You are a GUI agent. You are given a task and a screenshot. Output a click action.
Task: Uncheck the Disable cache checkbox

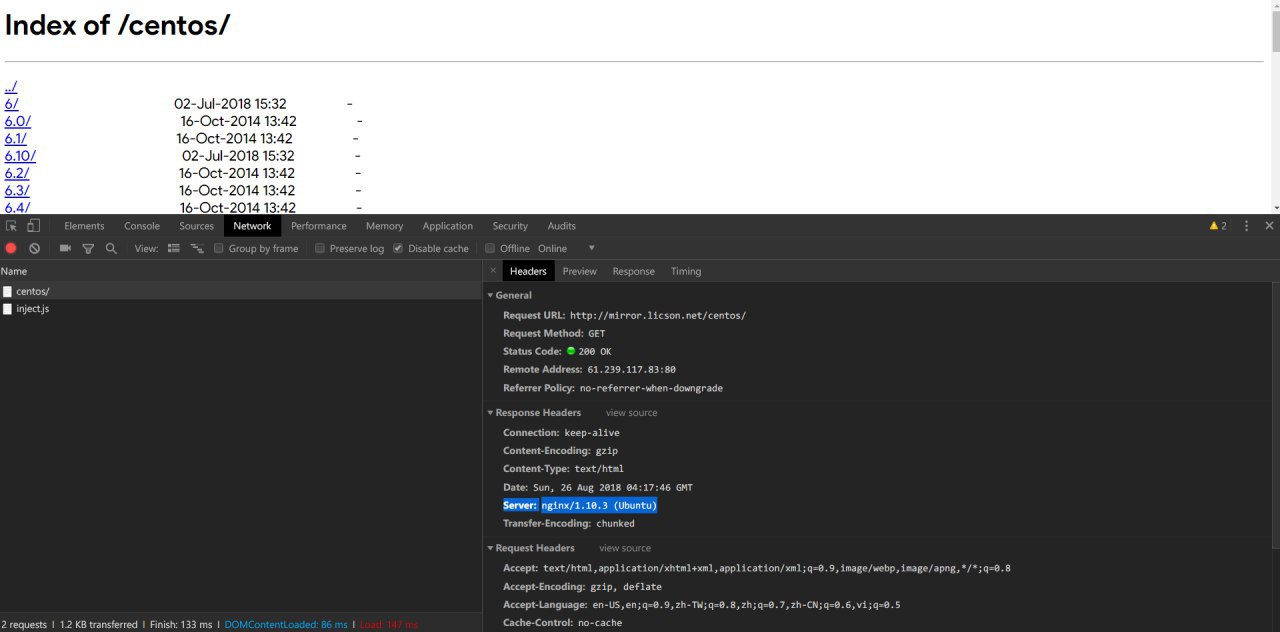[x=398, y=248]
